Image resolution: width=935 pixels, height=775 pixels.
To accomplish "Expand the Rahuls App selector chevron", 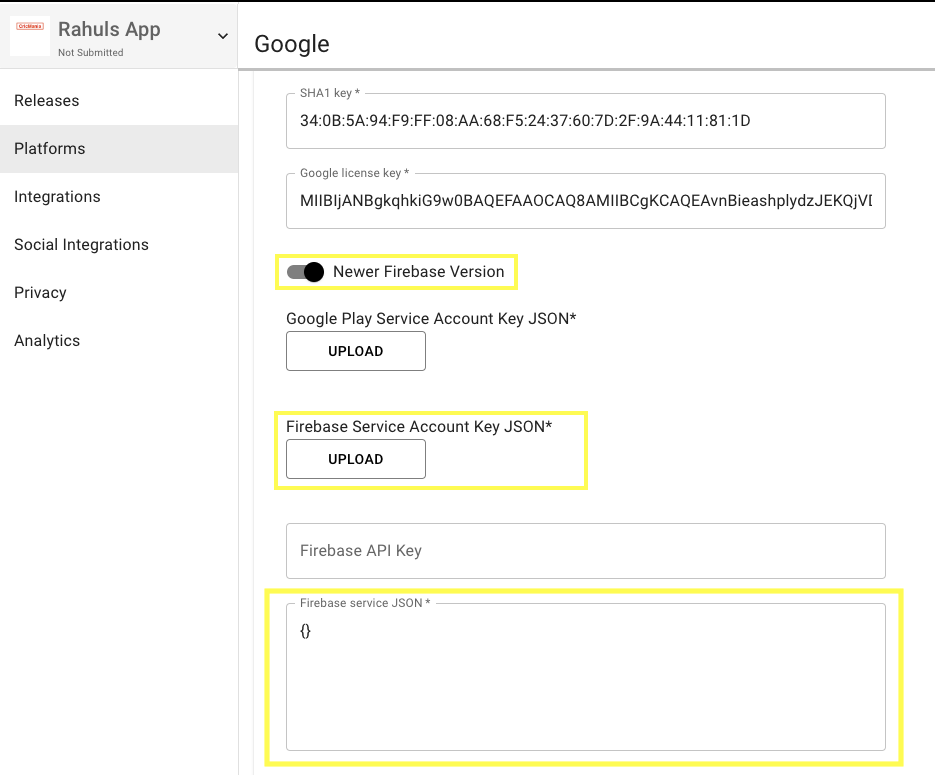I will pos(223,36).
